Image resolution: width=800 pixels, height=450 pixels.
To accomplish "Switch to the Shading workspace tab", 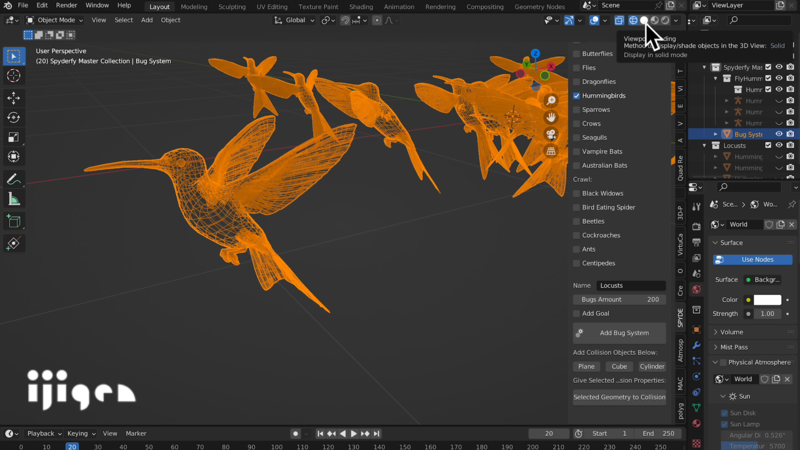I will point(361,7).
